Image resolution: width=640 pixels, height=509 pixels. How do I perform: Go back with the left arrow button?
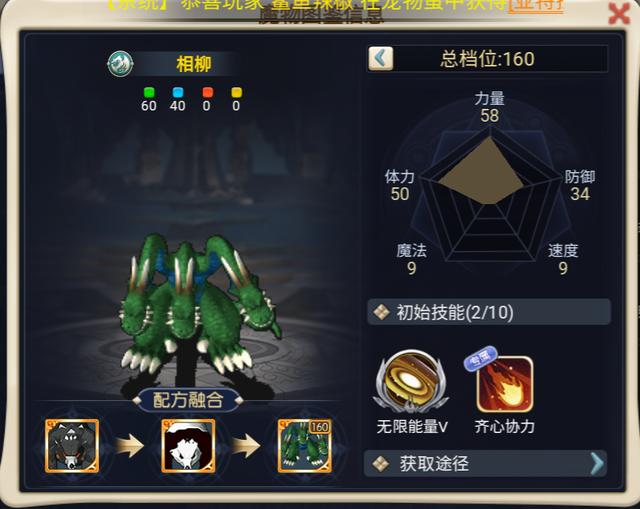[x=381, y=58]
